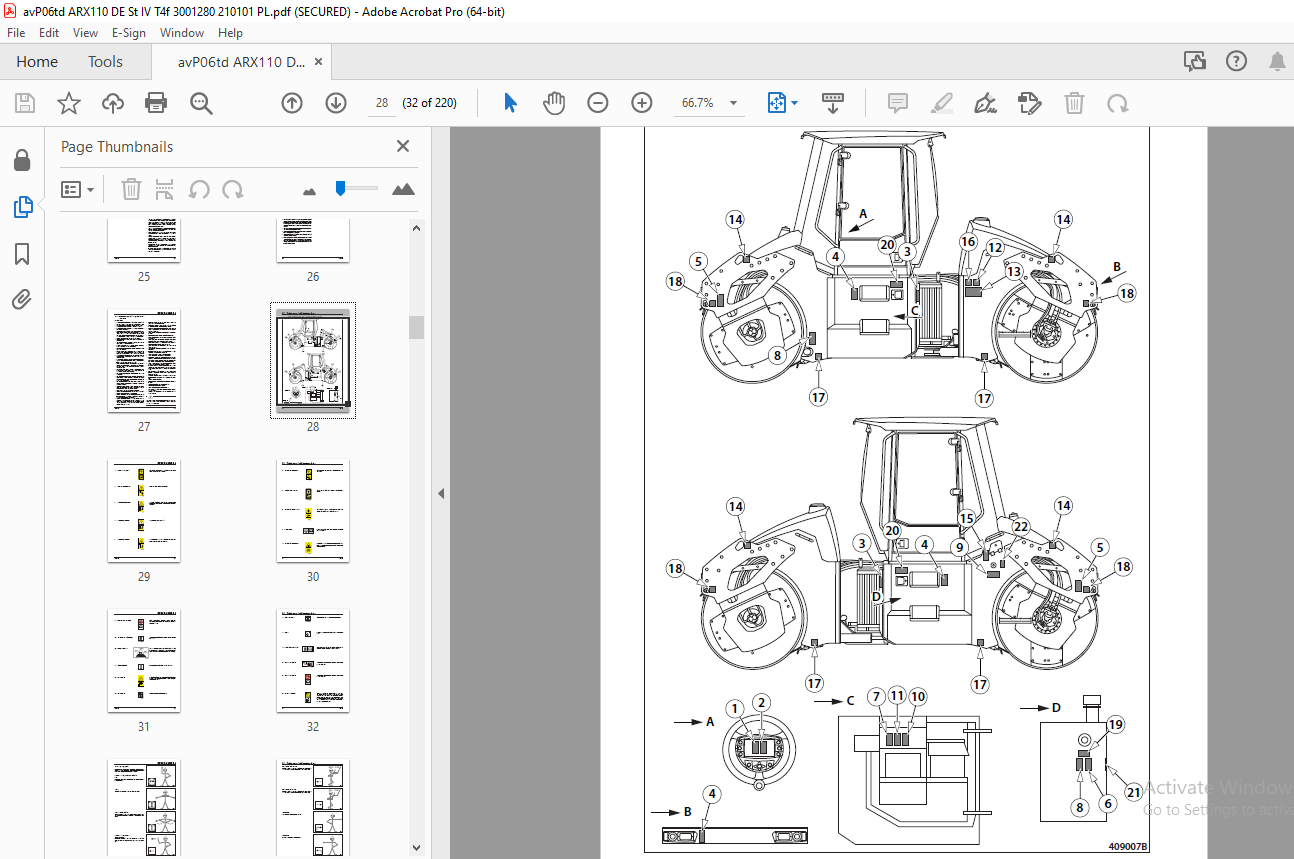
Task: Click insert pages icon in thumbnails panel
Action: click(x=165, y=189)
